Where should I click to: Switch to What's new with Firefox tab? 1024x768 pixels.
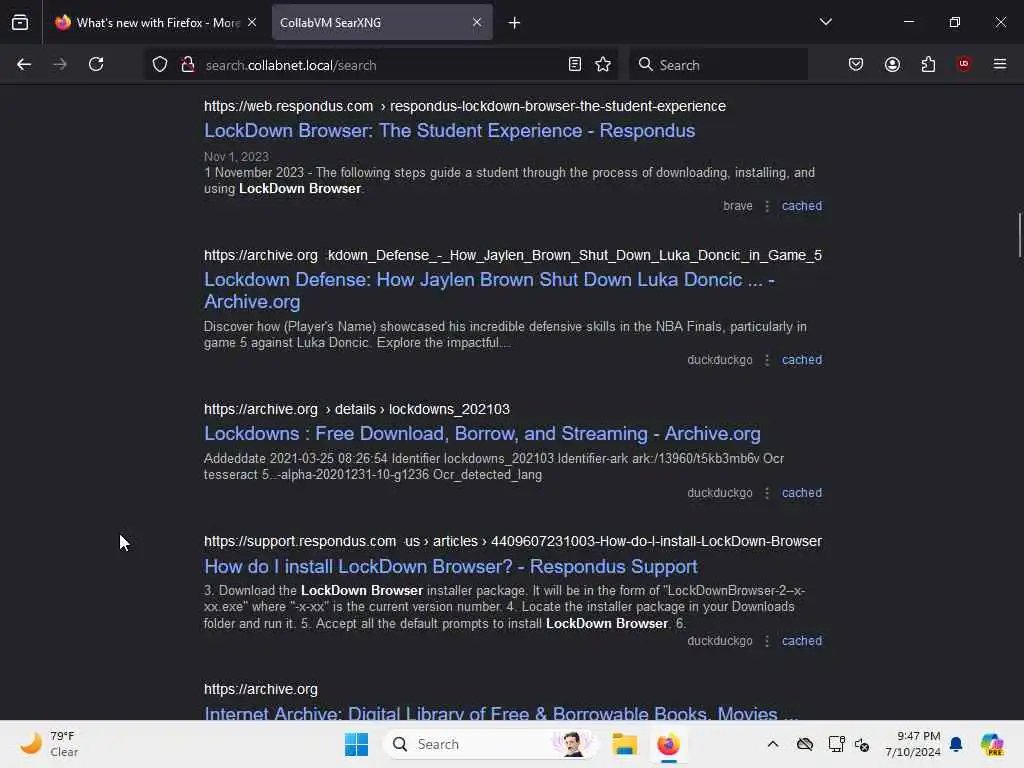[155, 23]
